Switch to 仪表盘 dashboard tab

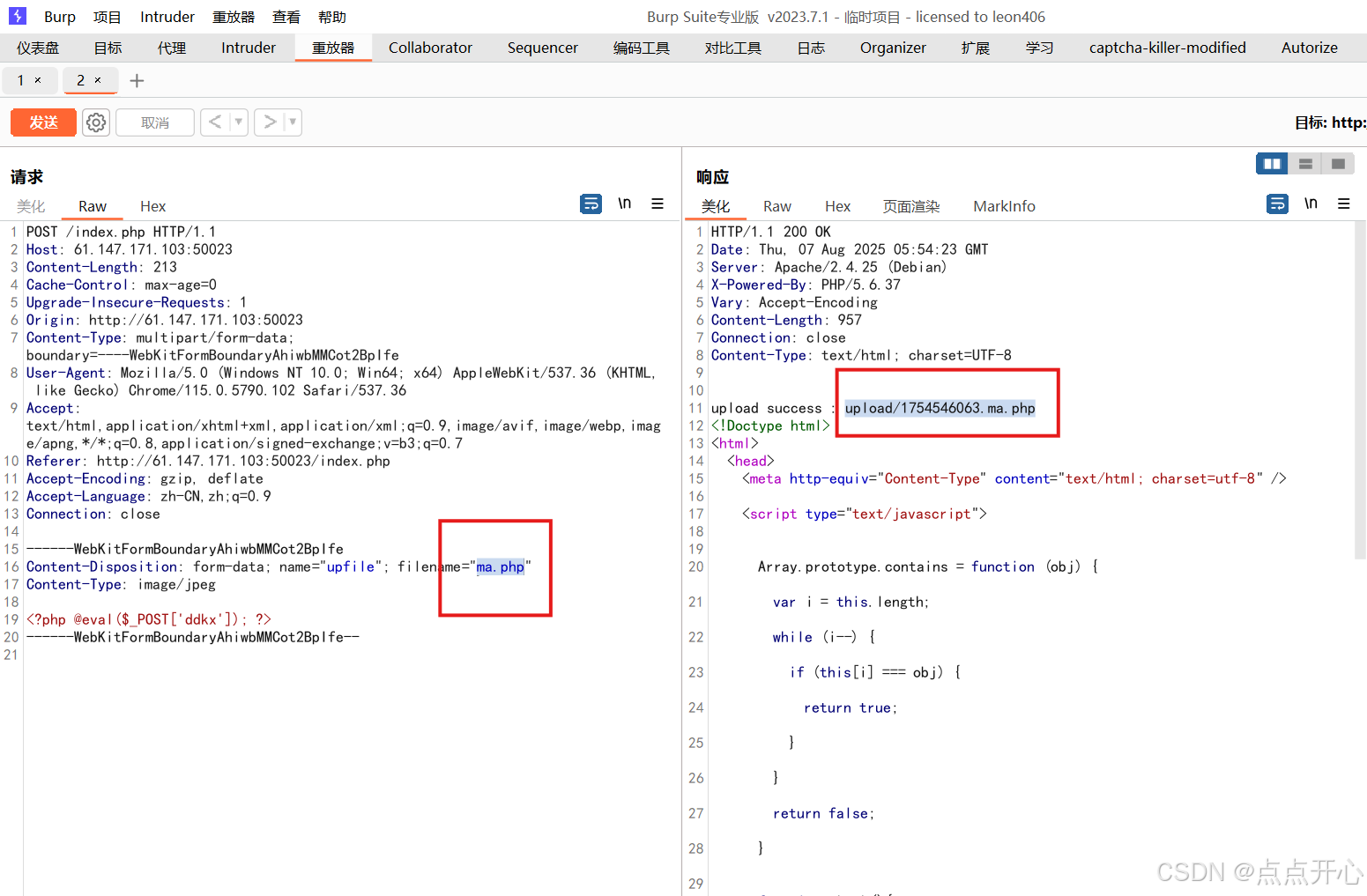pyautogui.click(x=38, y=48)
